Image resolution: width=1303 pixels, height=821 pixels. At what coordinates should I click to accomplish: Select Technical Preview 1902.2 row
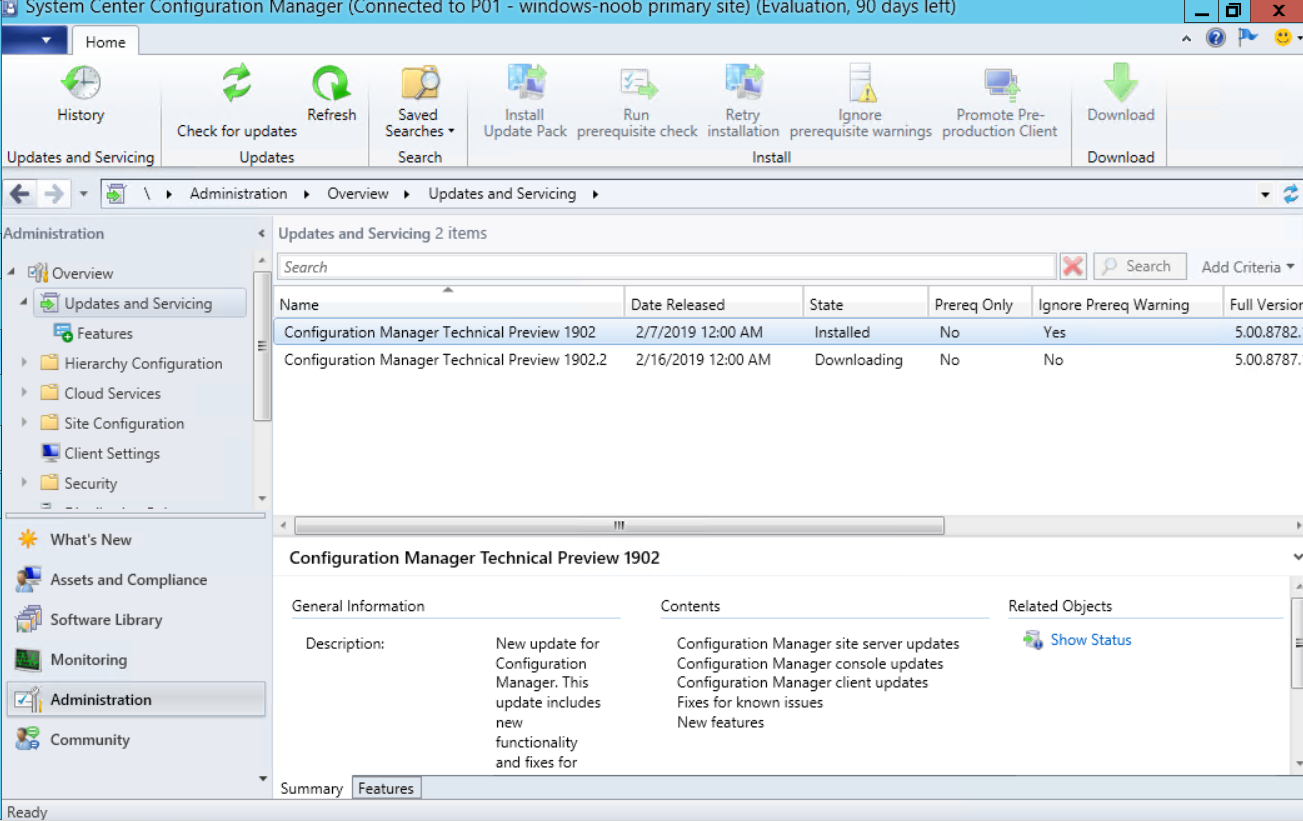click(788, 360)
